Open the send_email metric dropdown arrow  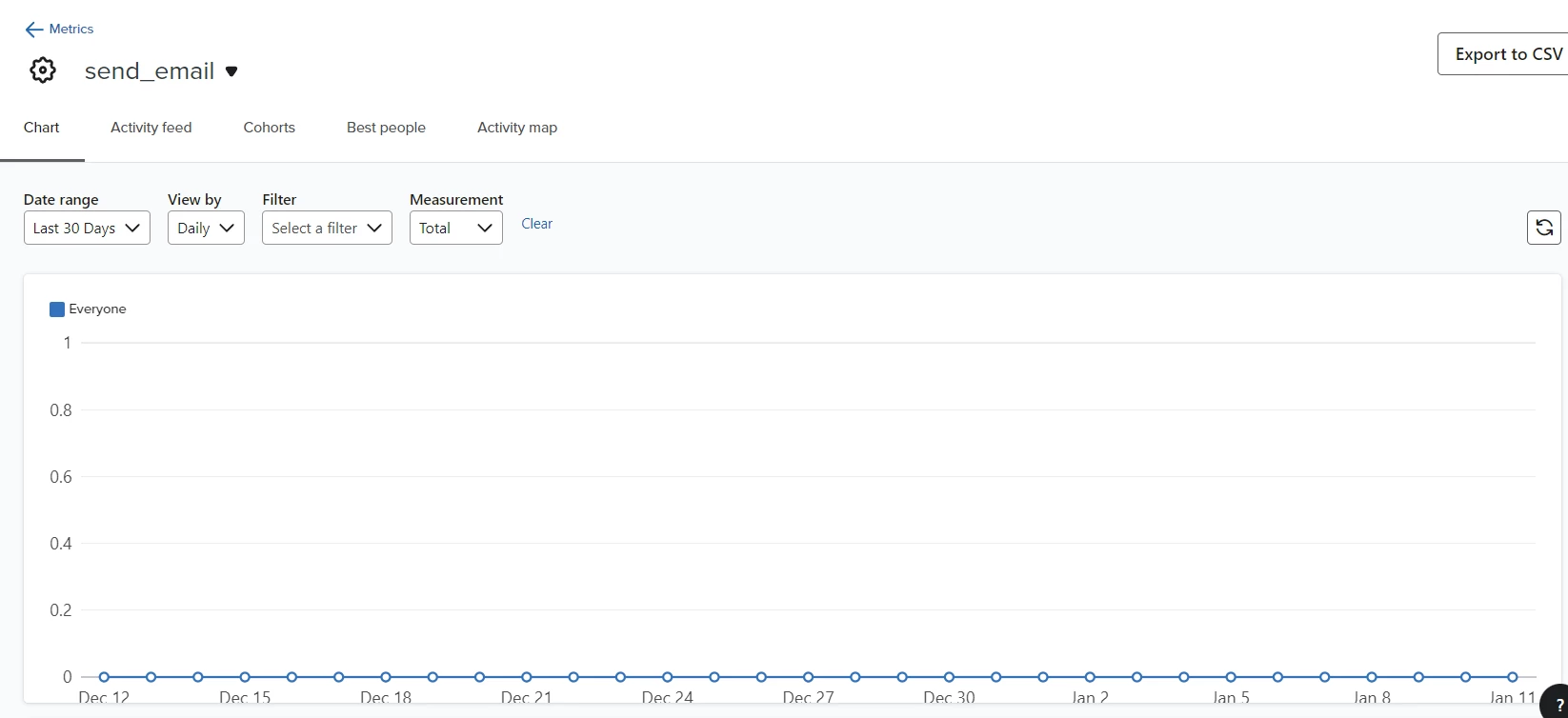[x=231, y=71]
